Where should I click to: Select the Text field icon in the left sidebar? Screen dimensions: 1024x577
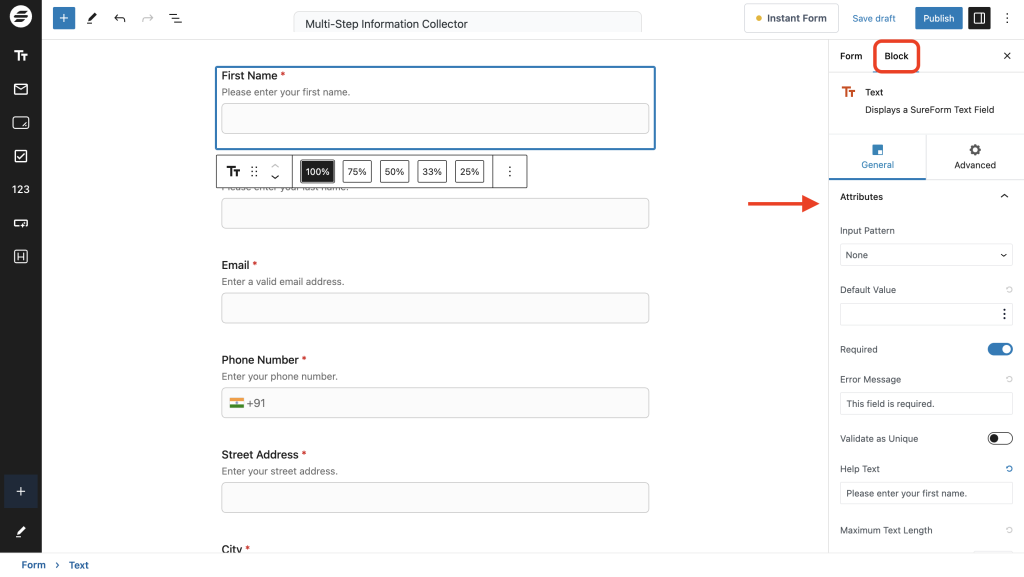click(x=20, y=55)
